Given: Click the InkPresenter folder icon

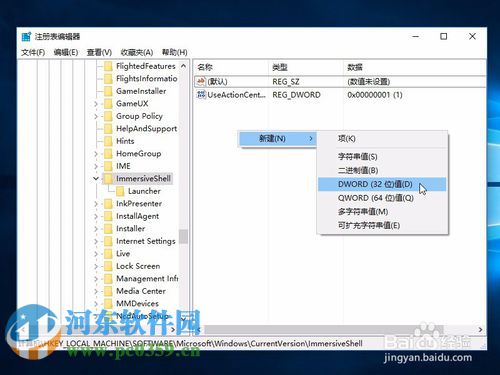Looking at the screenshot, I should (x=108, y=204).
